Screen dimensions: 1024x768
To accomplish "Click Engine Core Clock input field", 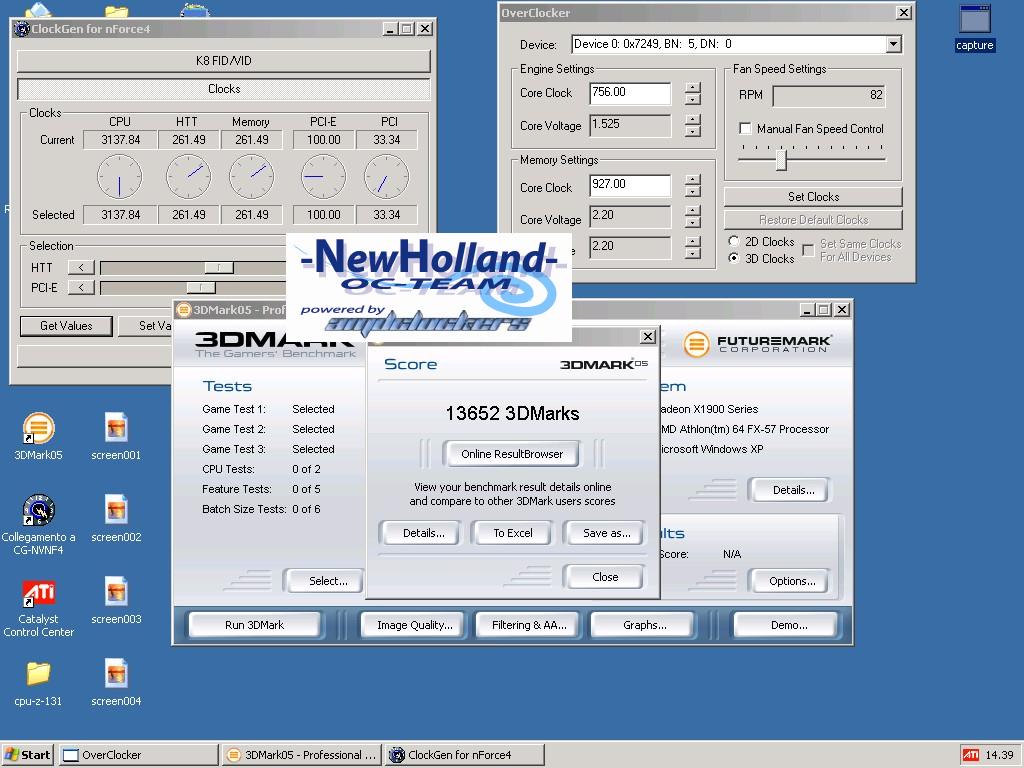I will coord(630,93).
